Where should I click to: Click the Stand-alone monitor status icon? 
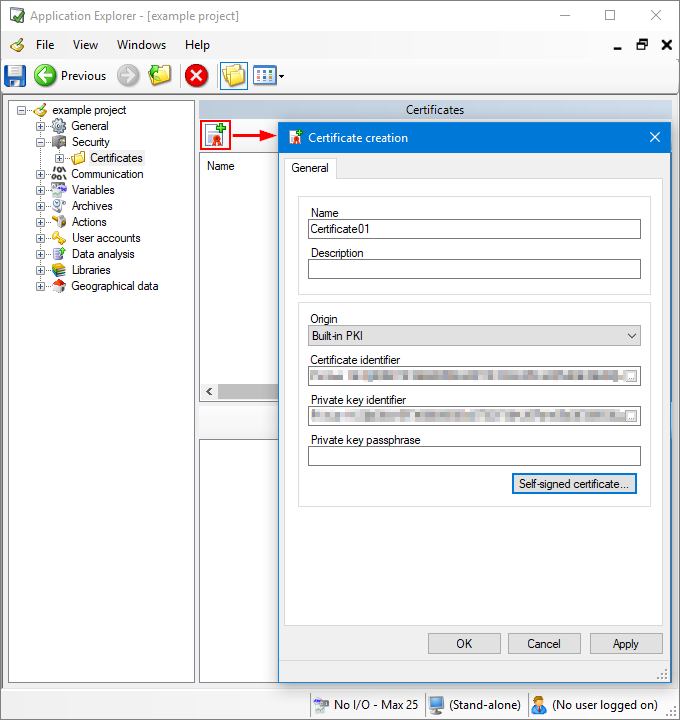436,704
